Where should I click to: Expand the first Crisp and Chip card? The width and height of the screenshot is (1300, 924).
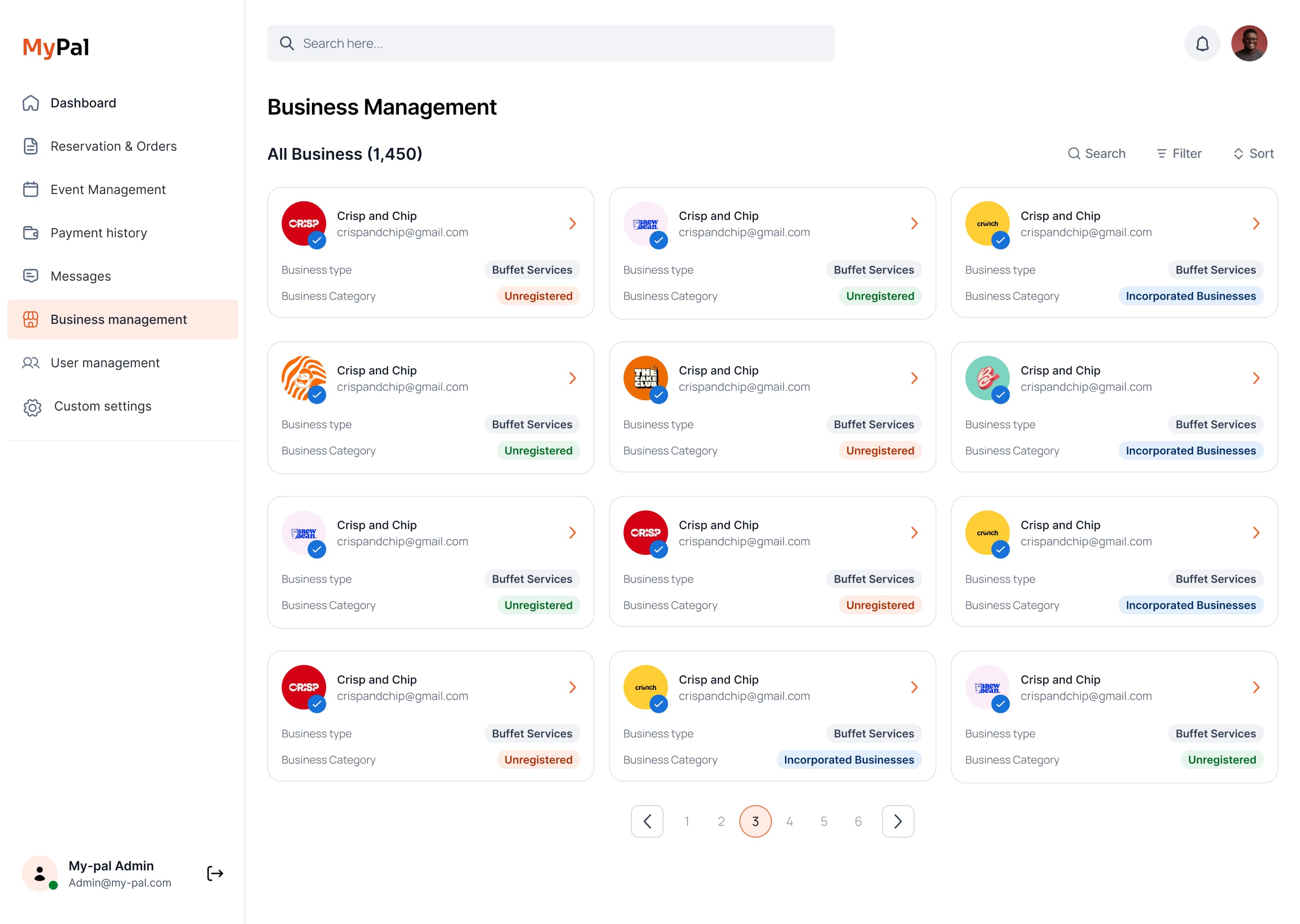[573, 223]
